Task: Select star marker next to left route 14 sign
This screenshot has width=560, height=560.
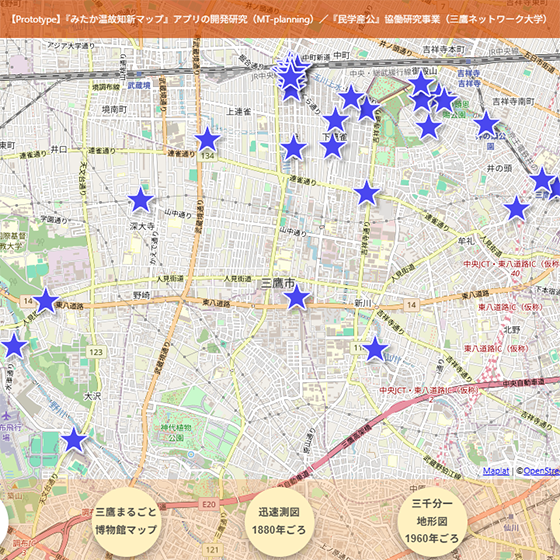Action: tap(46, 301)
